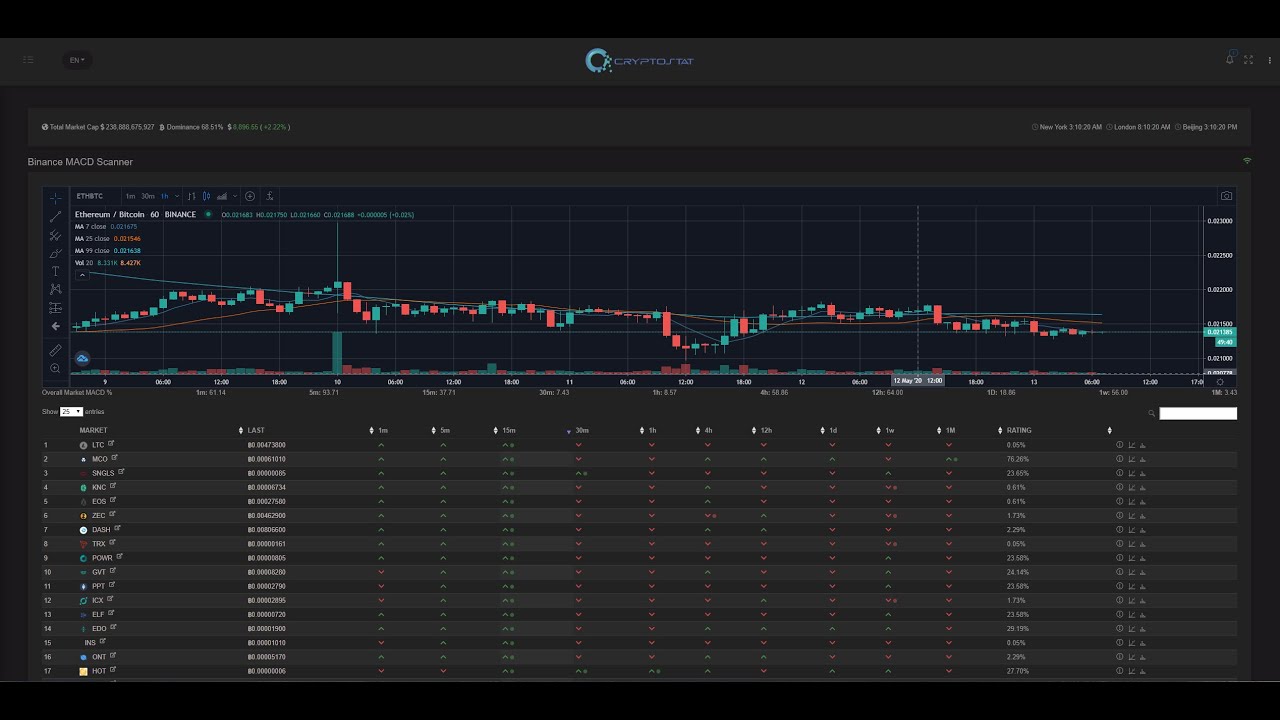Open chart settings gear near time axis
The image size is (1280, 720).
pos(1220,382)
